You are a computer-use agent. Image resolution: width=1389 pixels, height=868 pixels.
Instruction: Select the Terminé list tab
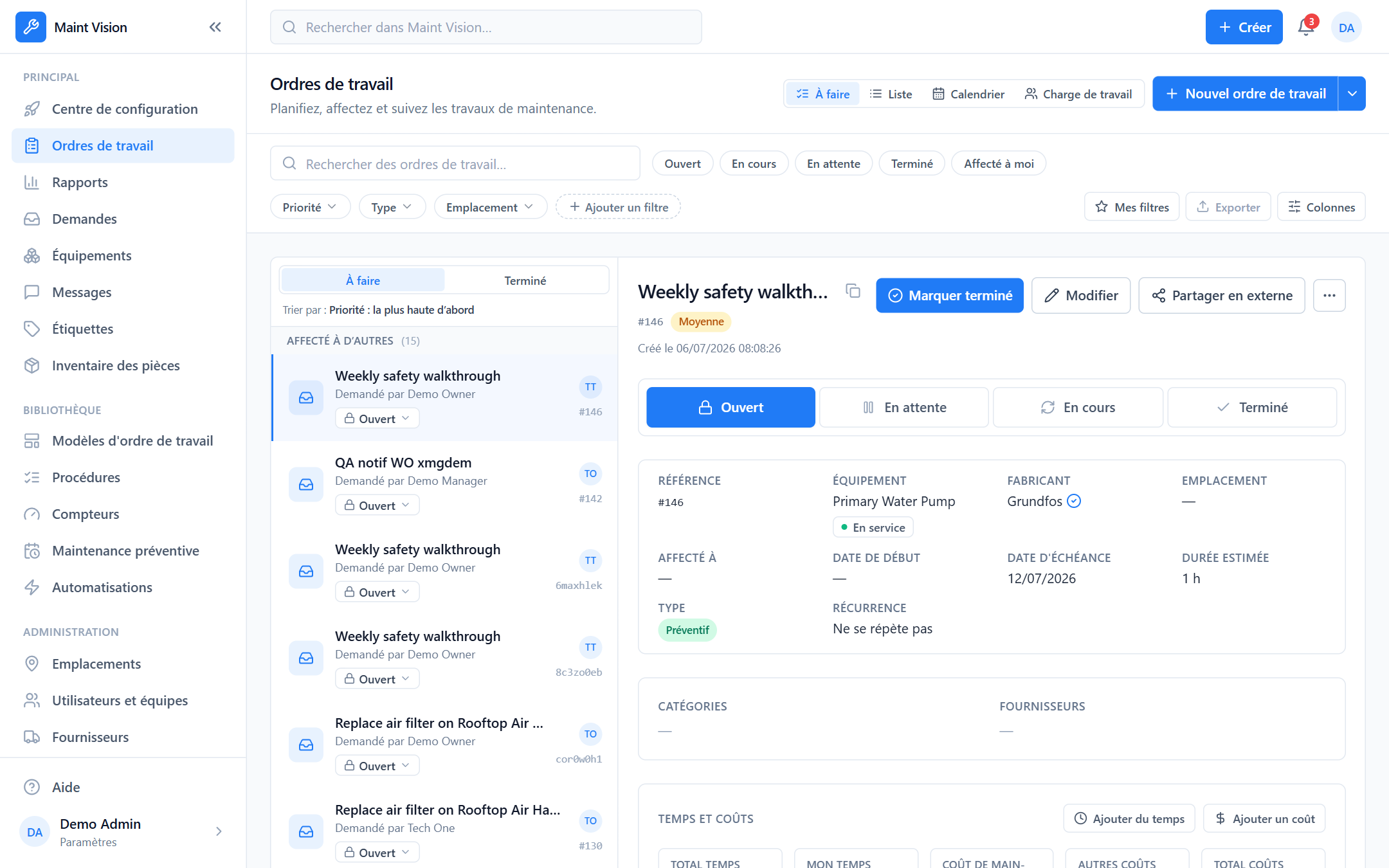coord(525,280)
